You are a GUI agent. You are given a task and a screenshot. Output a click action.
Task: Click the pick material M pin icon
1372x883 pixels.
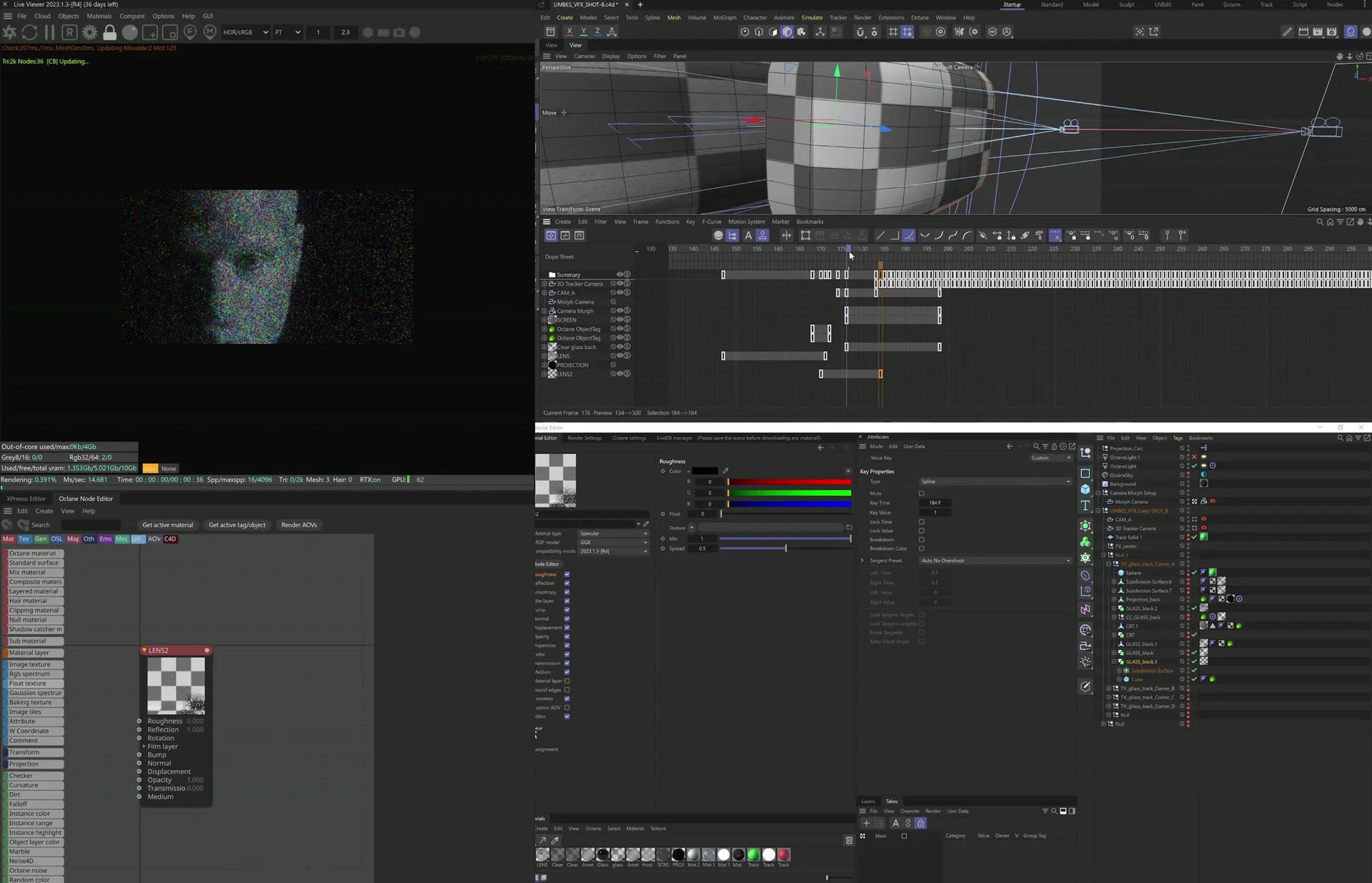209,32
